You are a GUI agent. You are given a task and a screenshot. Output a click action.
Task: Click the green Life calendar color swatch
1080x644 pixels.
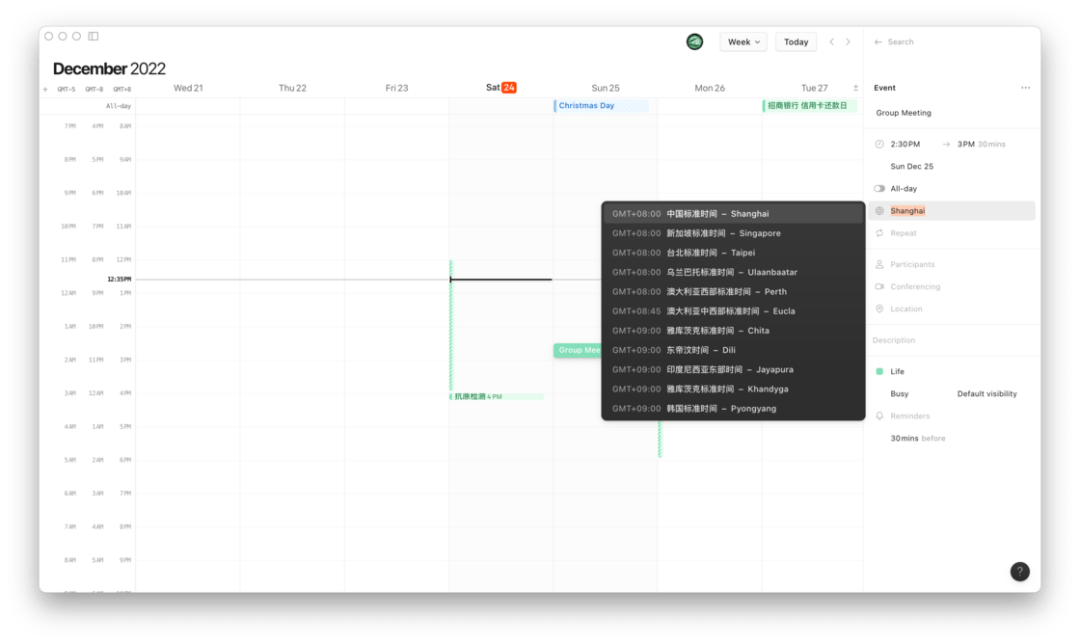pos(882,371)
